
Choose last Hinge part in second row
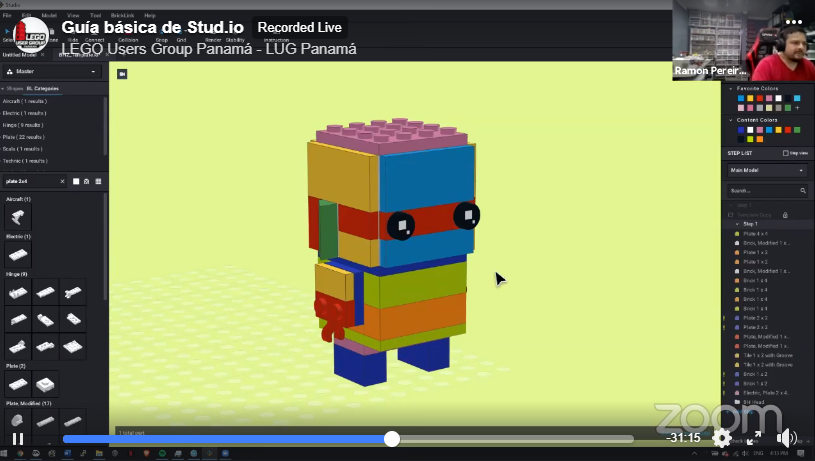[x=73, y=319]
